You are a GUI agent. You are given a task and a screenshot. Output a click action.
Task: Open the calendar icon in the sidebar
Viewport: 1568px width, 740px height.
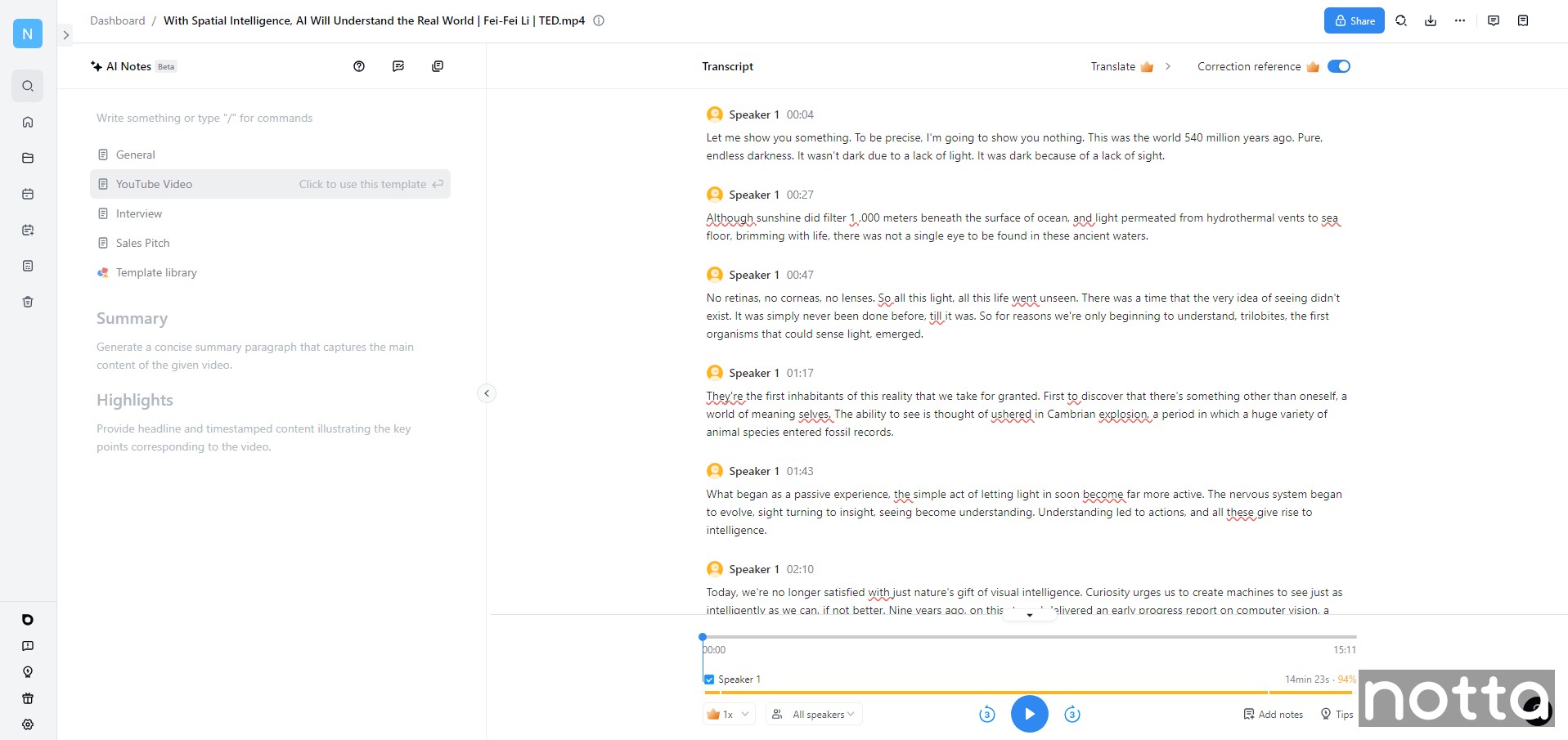[28, 194]
